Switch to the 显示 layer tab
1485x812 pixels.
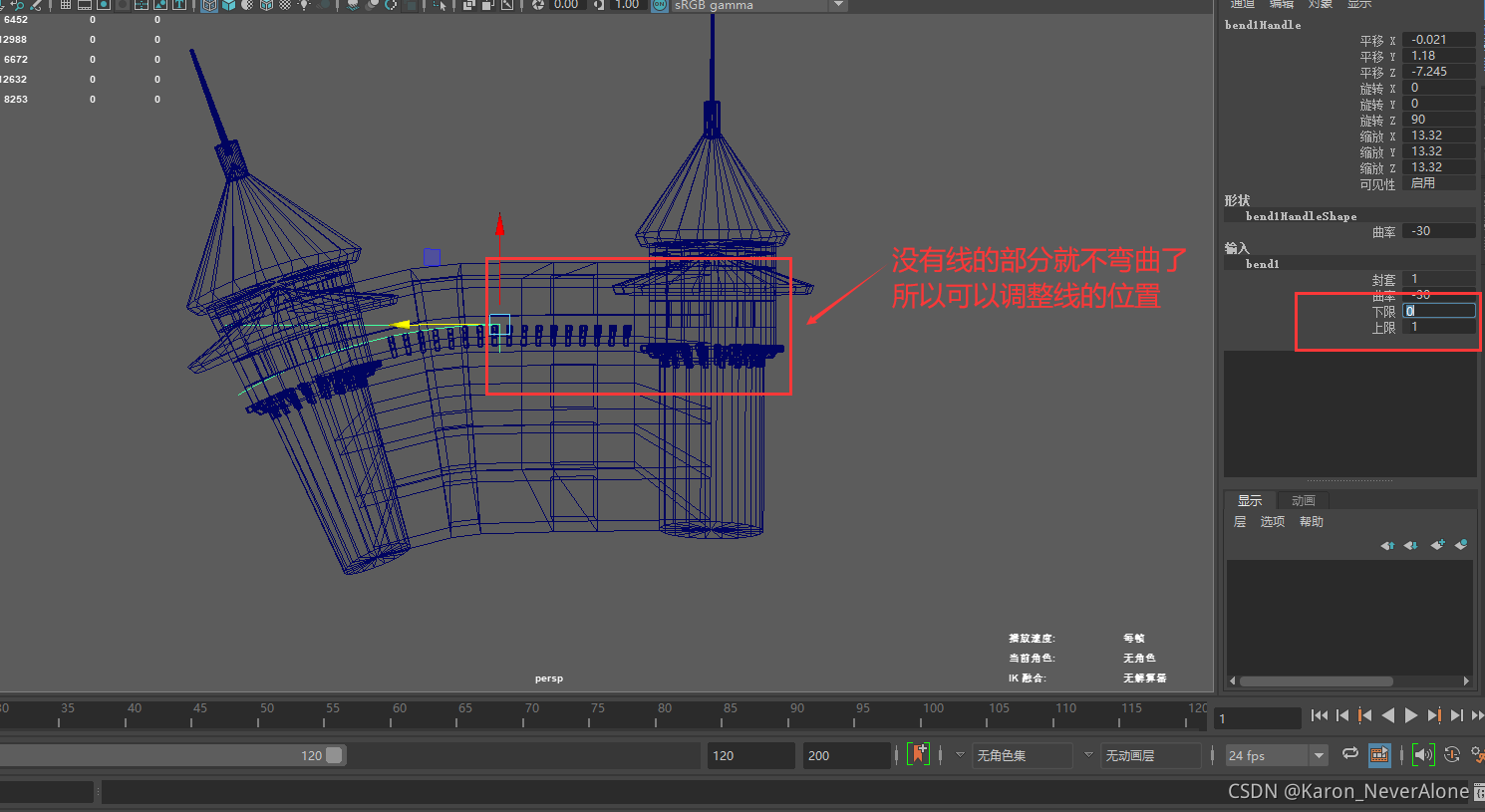point(1250,500)
